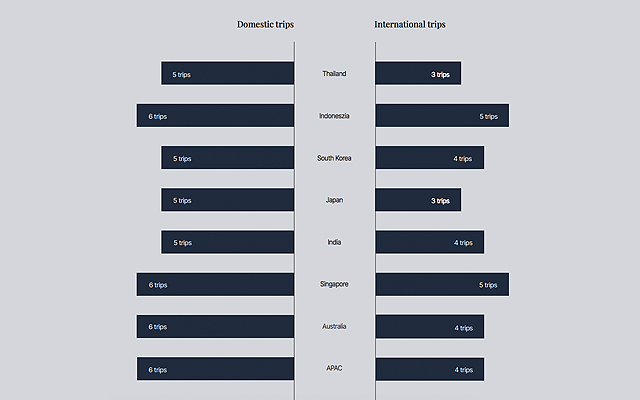Click Singapore's international 5 trips bar

442,285
